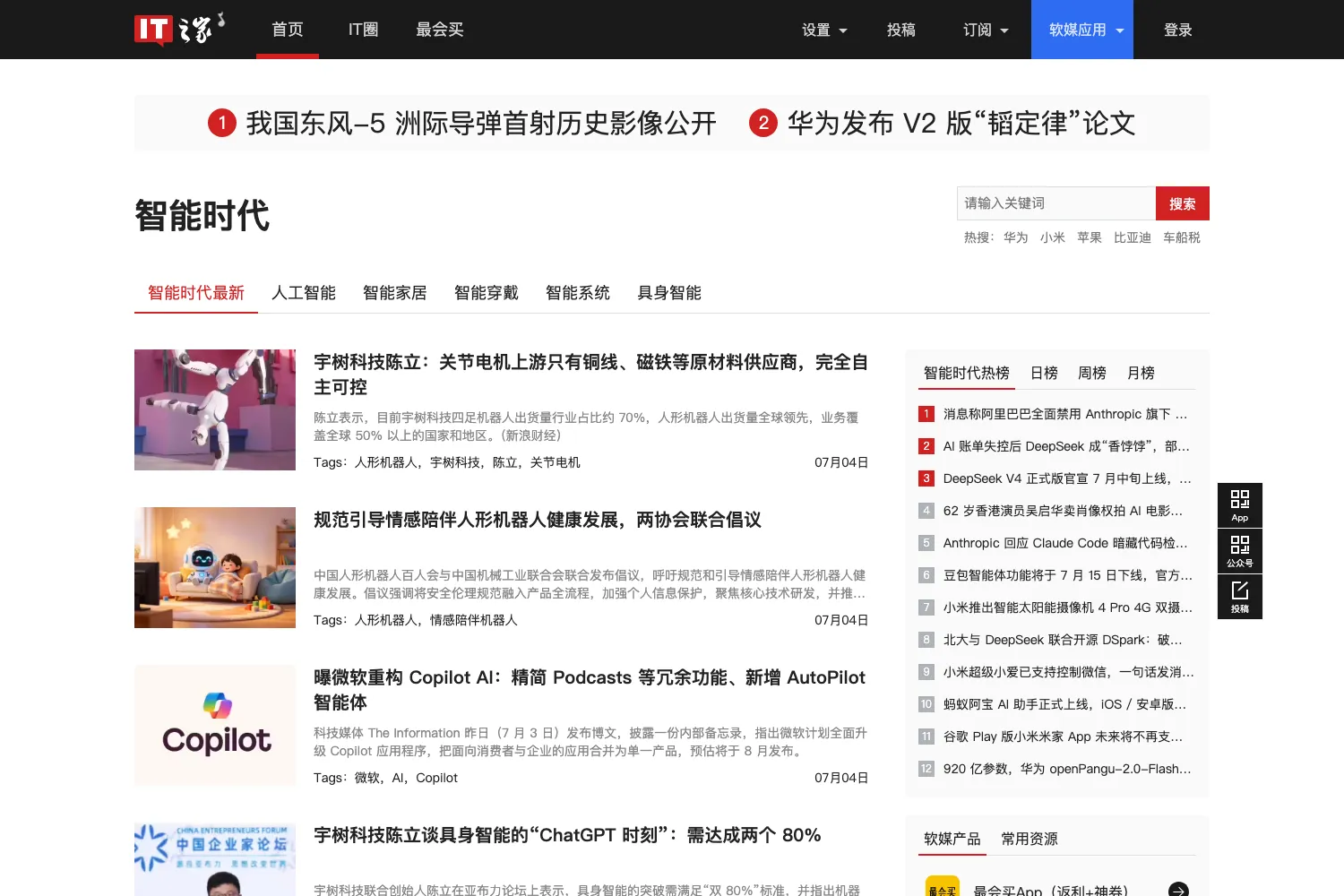Viewport: 1344px width, 896px height.
Task: Switch to the 智能系统 tab
Action: click(x=578, y=293)
